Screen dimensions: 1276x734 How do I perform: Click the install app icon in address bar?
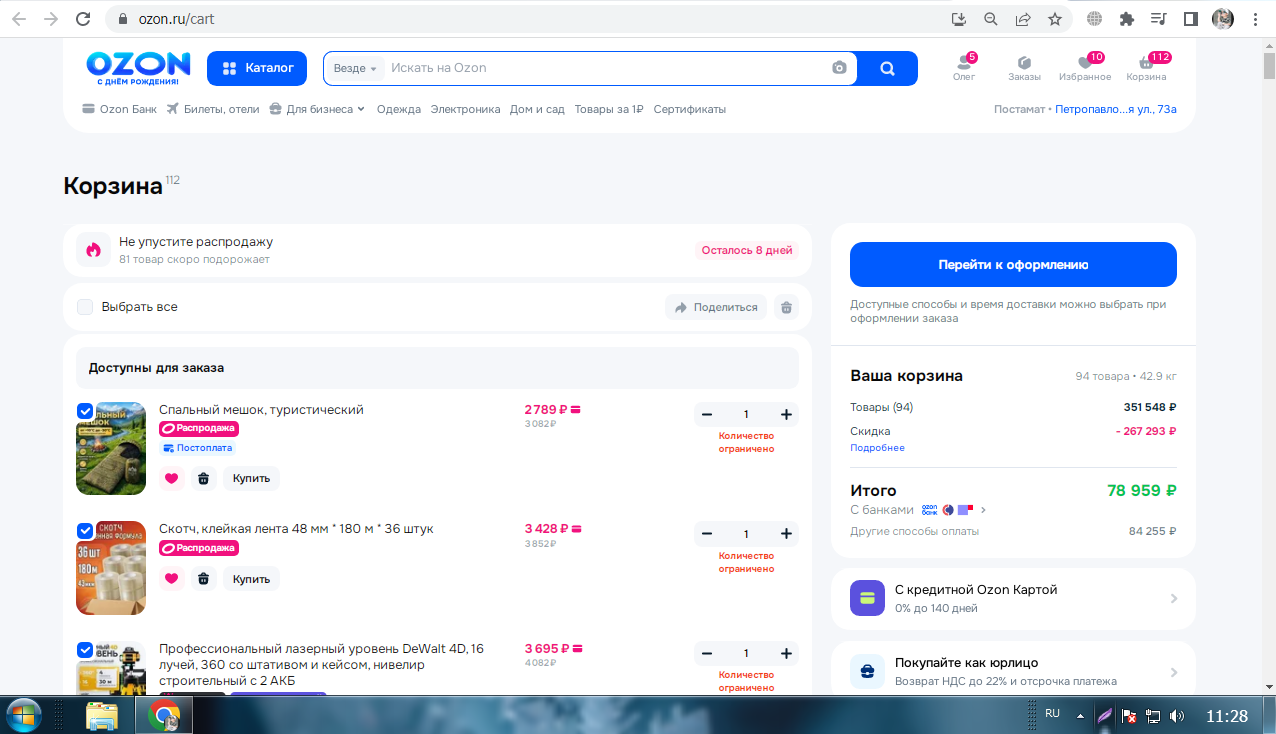[959, 18]
